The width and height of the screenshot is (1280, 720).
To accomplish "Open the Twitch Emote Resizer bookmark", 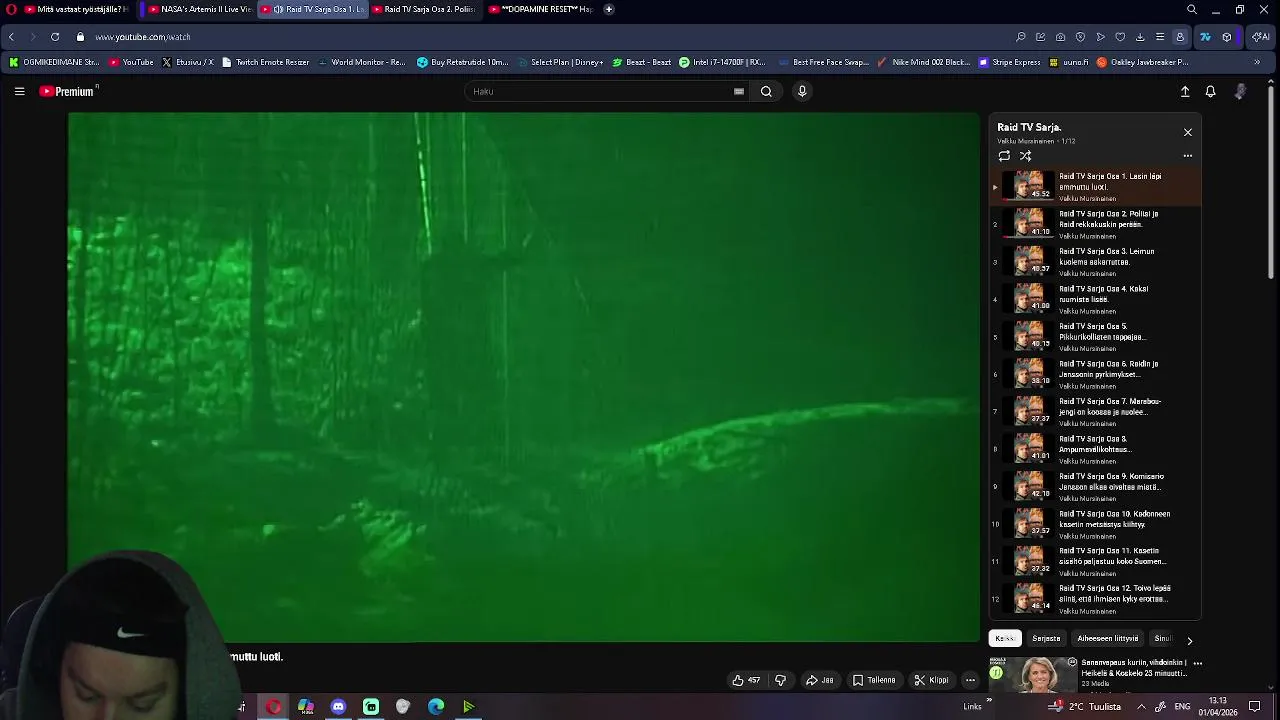I will click(x=265, y=62).
